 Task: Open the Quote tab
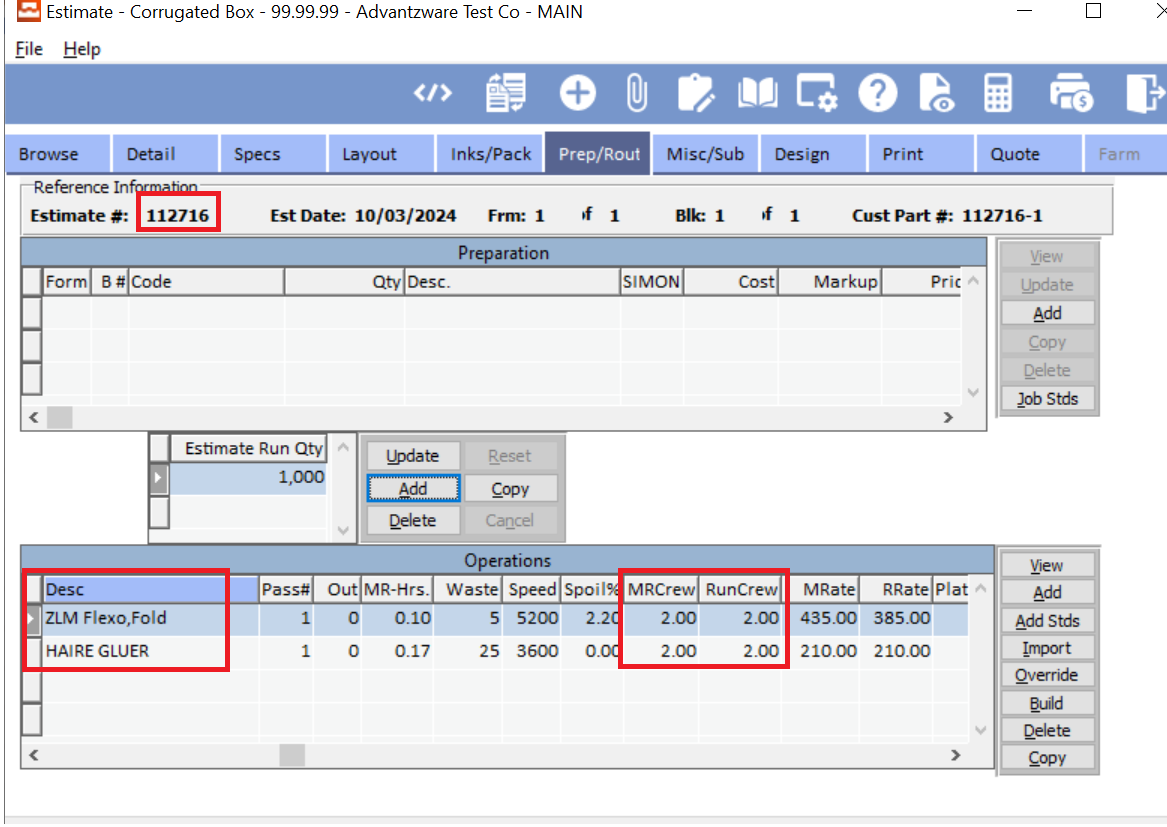(1015, 153)
